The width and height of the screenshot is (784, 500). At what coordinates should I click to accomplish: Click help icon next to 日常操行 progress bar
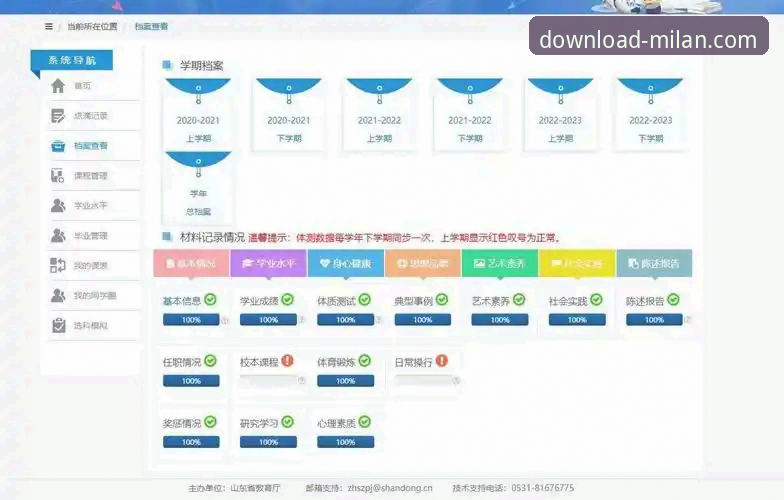pos(456,380)
